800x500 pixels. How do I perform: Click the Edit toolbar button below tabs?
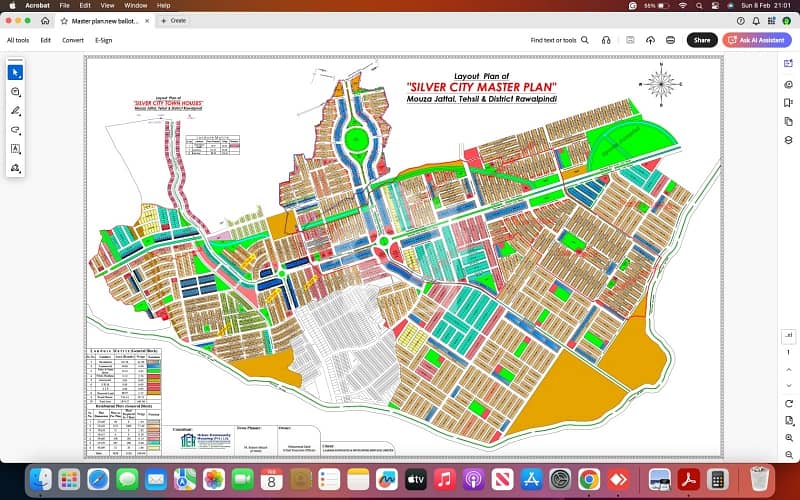click(x=45, y=40)
